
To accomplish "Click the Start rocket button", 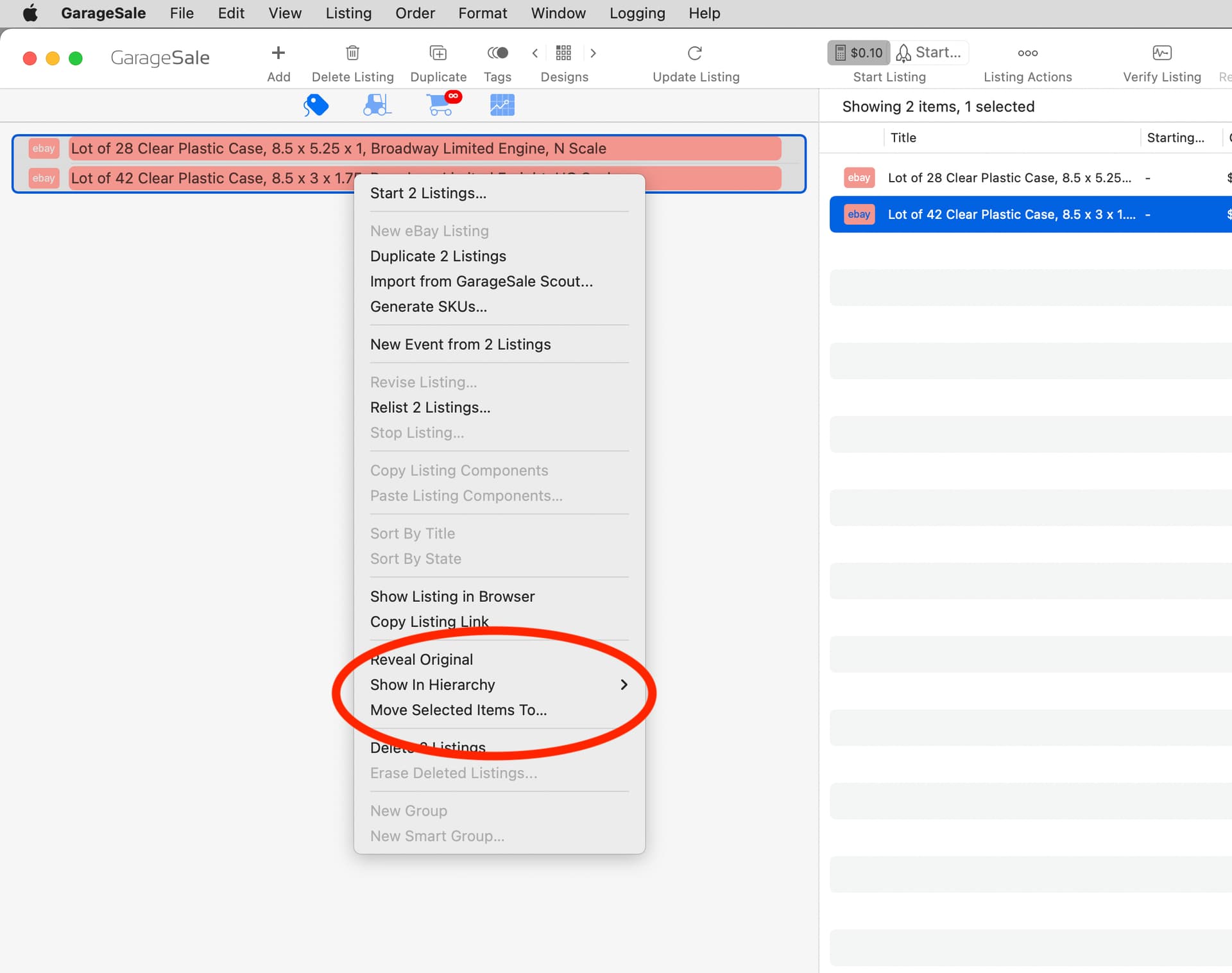I will [x=929, y=53].
